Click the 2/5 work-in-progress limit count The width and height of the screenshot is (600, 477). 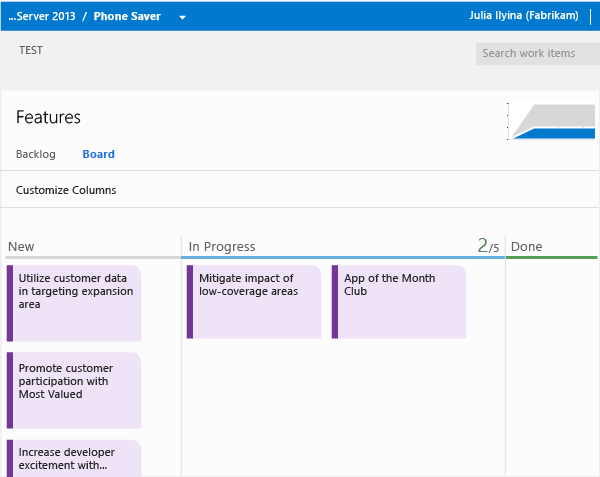[488, 246]
